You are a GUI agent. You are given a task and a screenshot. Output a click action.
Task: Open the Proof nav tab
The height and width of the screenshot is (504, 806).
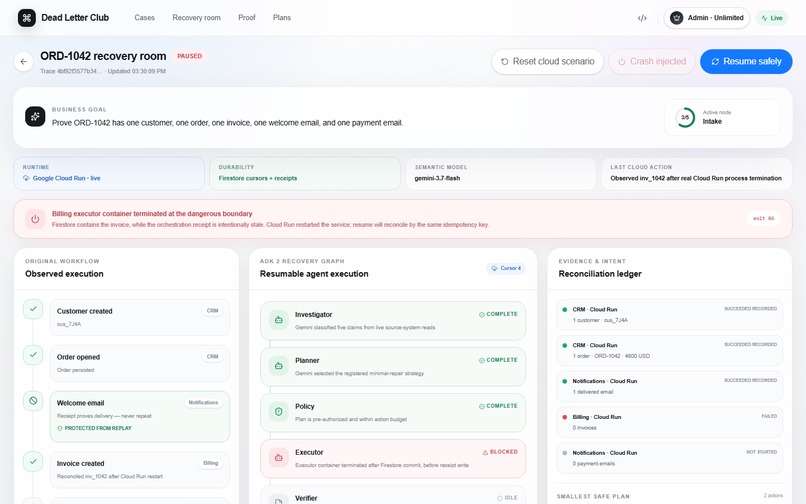coord(247,17)
